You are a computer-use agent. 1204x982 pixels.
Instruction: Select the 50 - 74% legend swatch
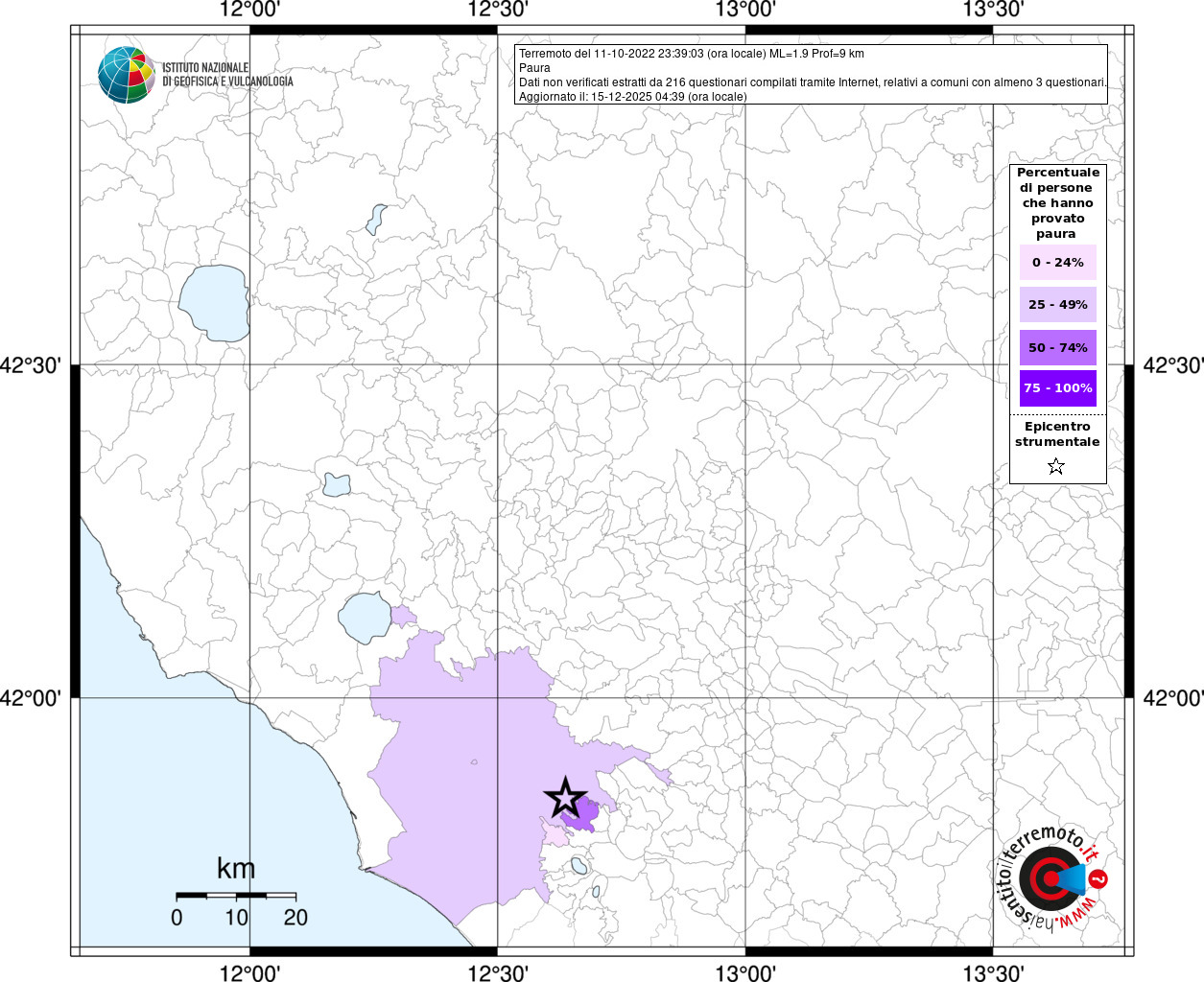1057,347
